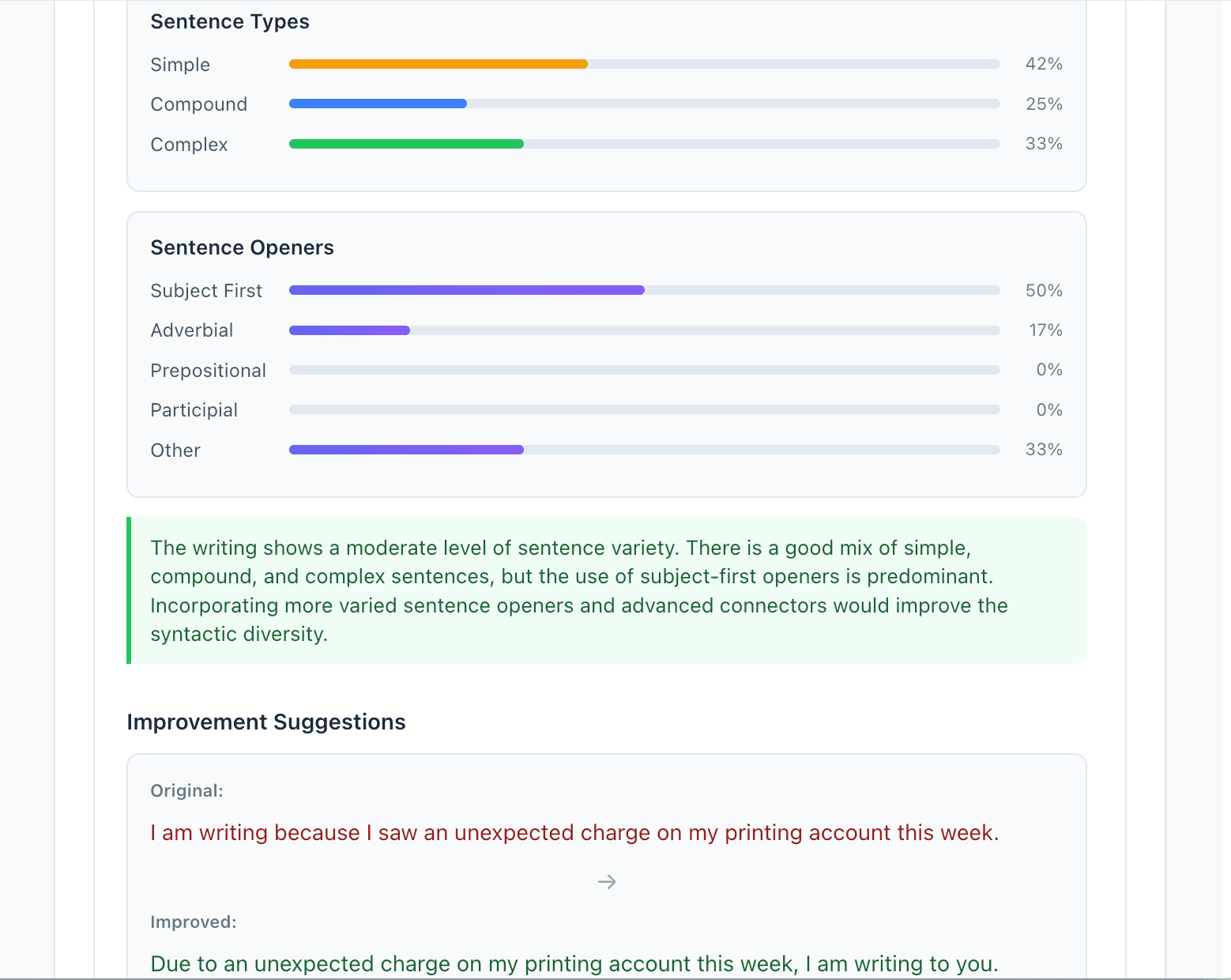The width and height of the screenshot is (1231, 980).
Task: Select the Sentence Openers heading
Action: point(242,247)
